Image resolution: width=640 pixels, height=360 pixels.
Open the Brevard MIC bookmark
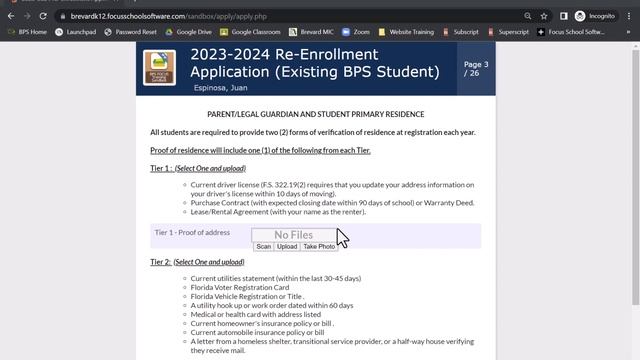pos(311,32)
